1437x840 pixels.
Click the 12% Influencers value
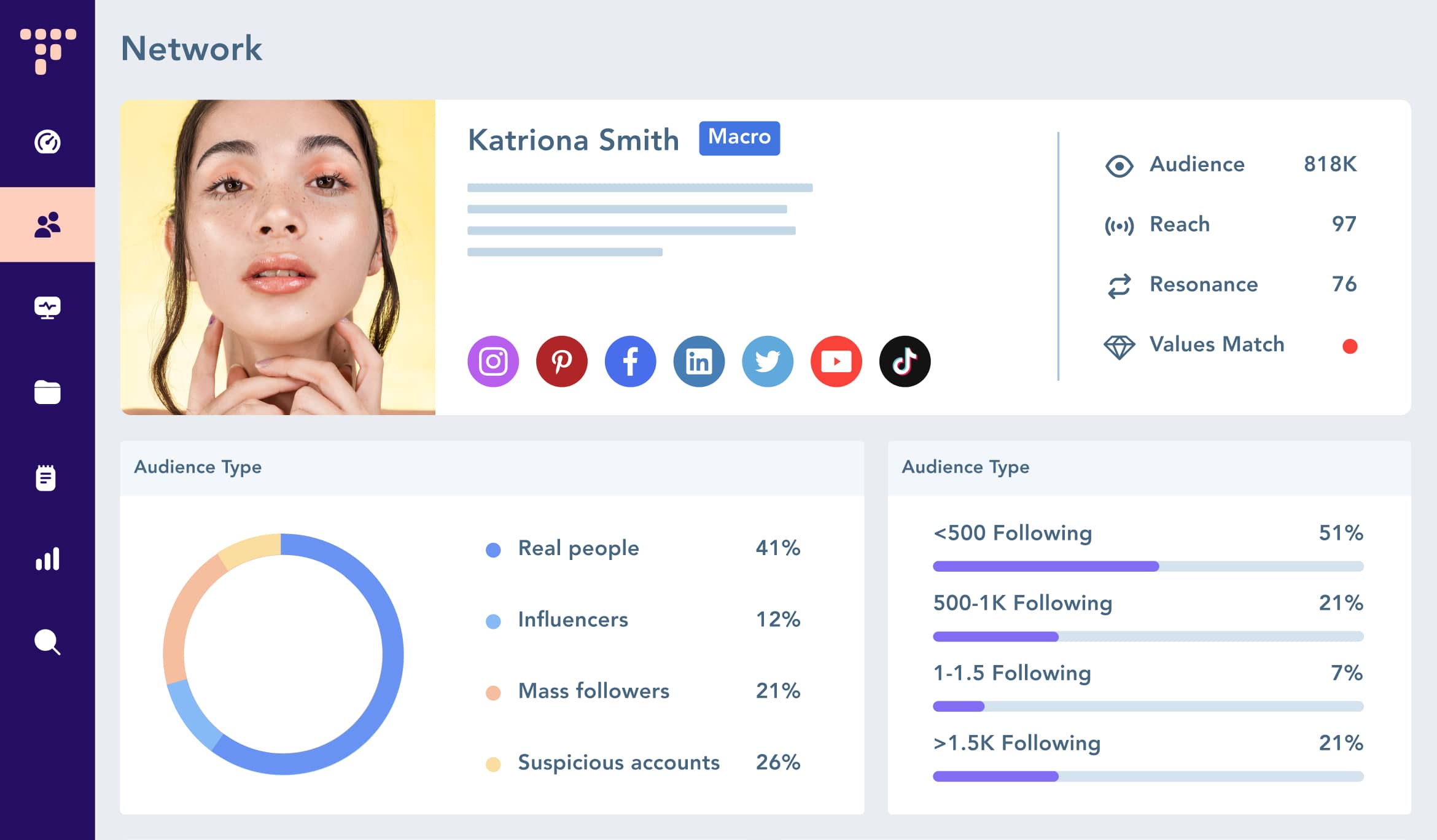[778, 619]
